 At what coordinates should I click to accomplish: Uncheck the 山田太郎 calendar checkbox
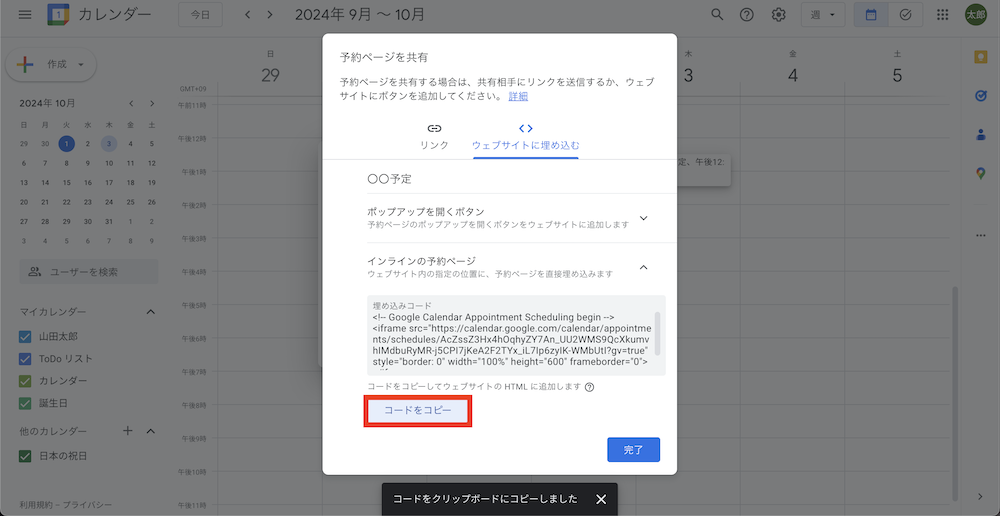click(27, 336)
